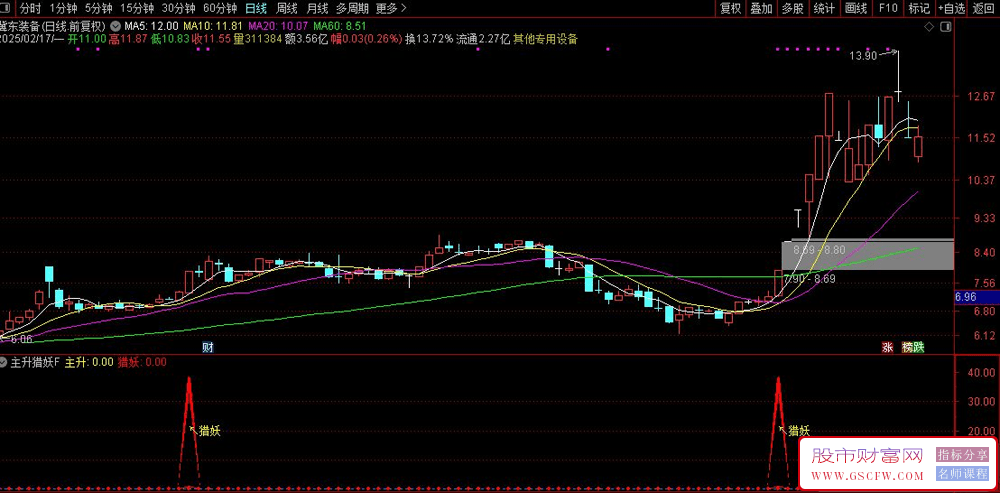
Task: Click the 标记 mark button
Action: coord(919,8)
